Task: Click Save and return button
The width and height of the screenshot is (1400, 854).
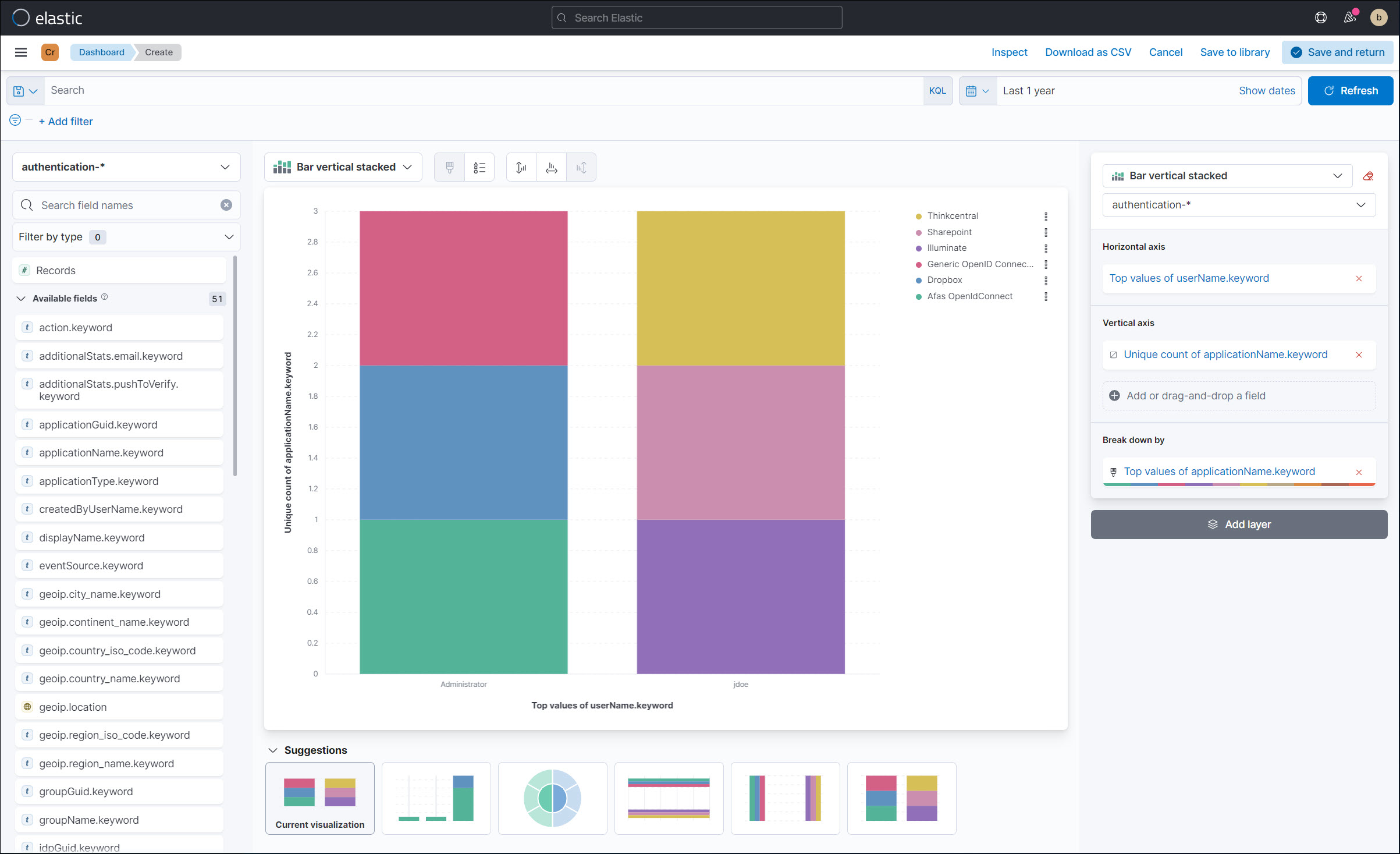Action: (1337, 52)
